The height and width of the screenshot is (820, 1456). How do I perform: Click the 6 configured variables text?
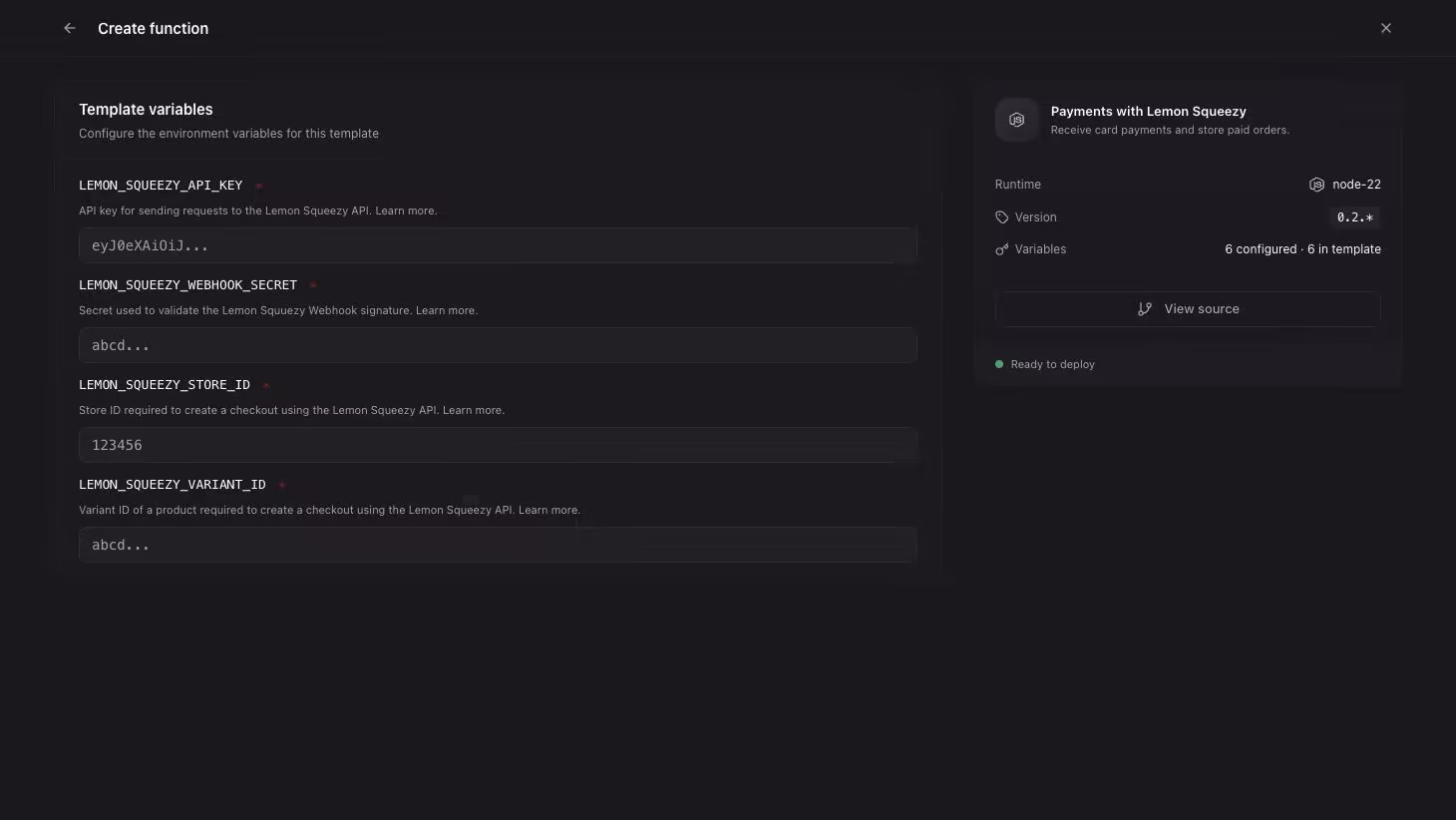point(1261,249)
